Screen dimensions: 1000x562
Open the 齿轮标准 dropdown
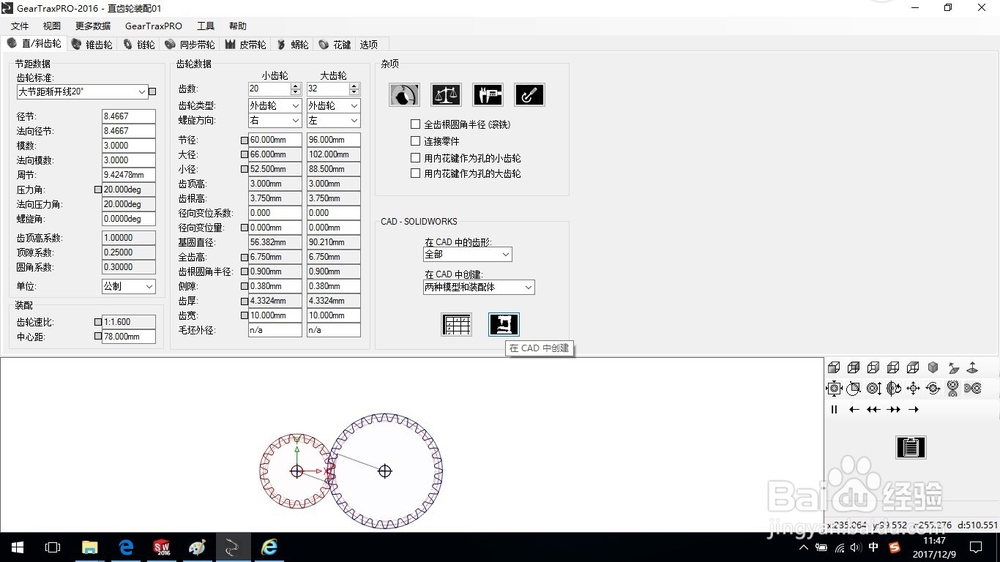pyautogui.click(x=82, y=92)
